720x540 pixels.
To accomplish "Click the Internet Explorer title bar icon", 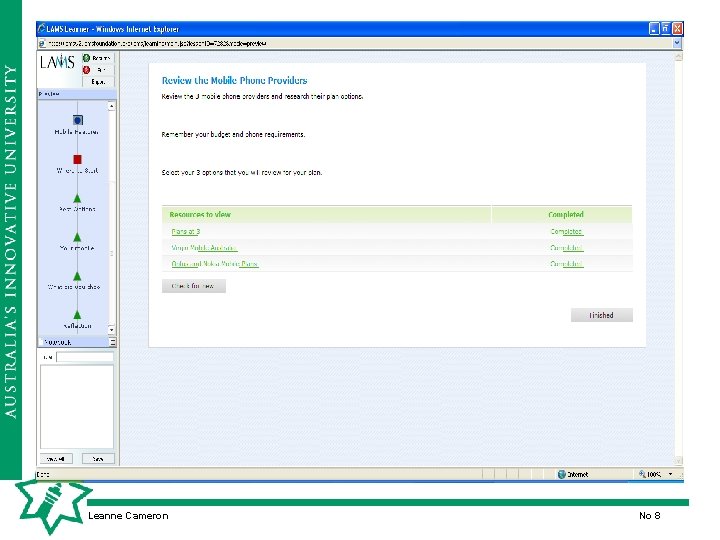I will [x=41, y=28].
